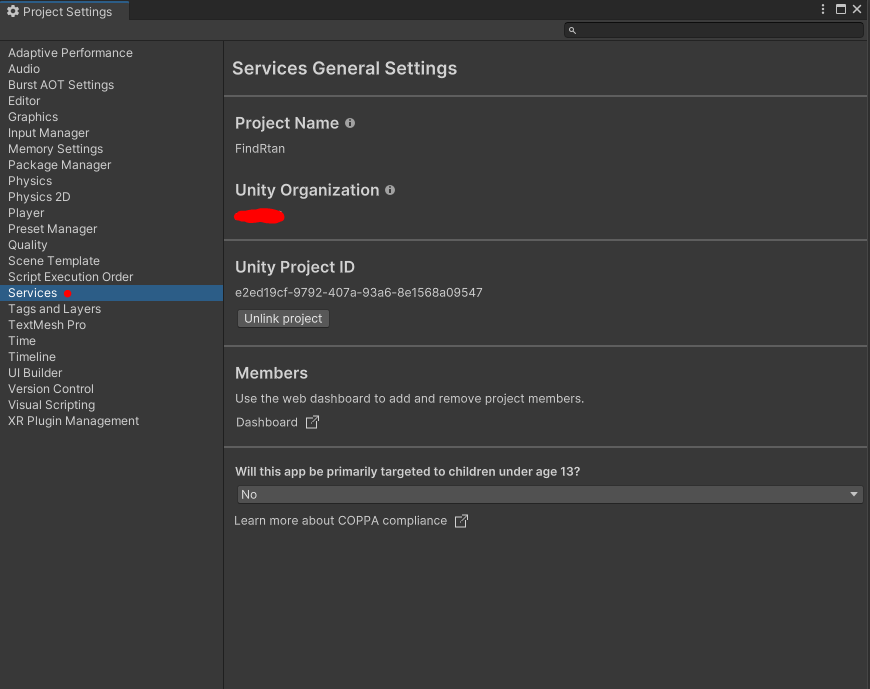Image resolution: width=870 pixels, height=689 pixels.
Task: Open Physics 2D settings
Action: tap(39, 197)
